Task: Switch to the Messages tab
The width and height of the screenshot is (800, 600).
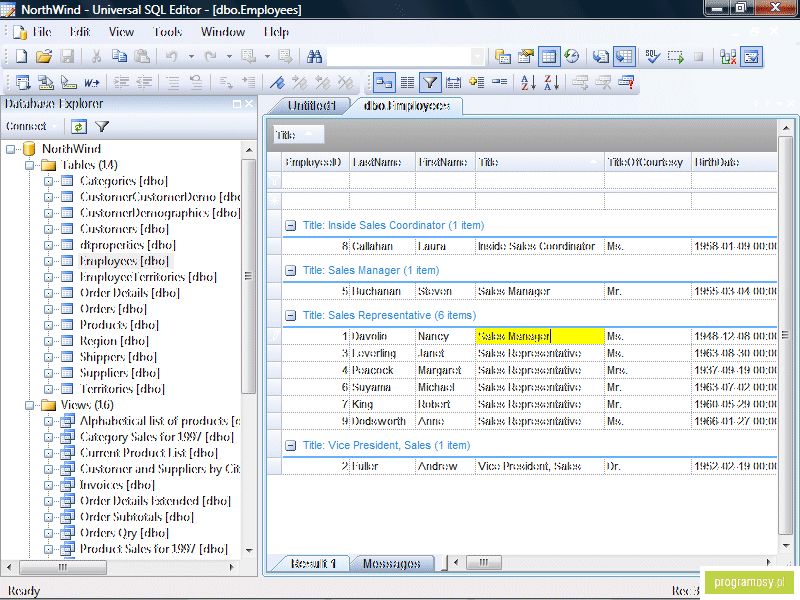Action: pos(391,563)
